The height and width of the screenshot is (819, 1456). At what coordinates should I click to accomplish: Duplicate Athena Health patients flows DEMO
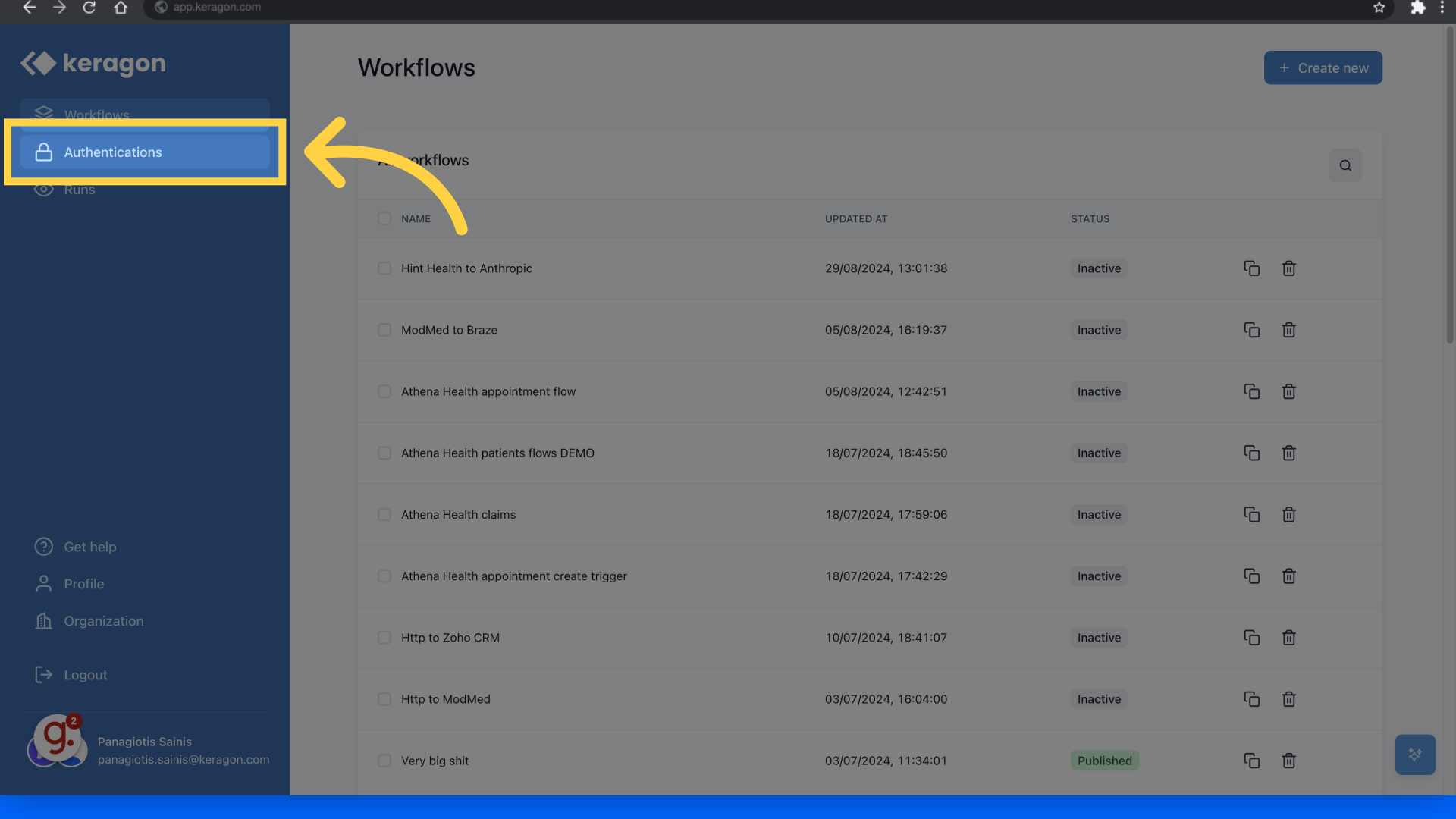tap(1251, 453)
